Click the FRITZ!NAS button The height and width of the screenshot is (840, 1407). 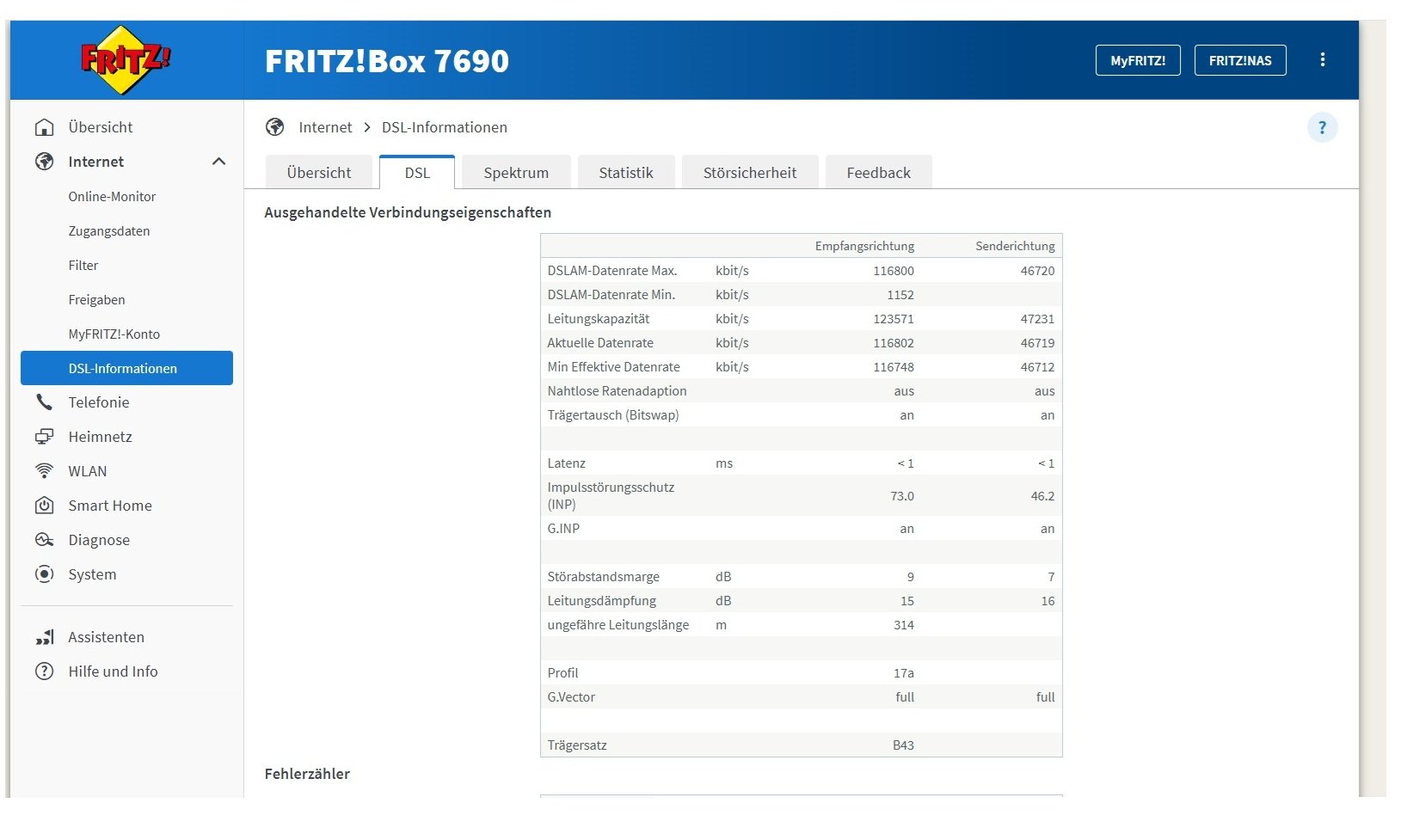pyautogui.click(x=1240, y=60)
